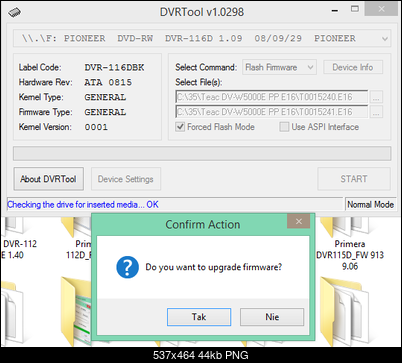
Task: Decline firmware upgrade with Nie button
Action: click(x=272, y=317)
